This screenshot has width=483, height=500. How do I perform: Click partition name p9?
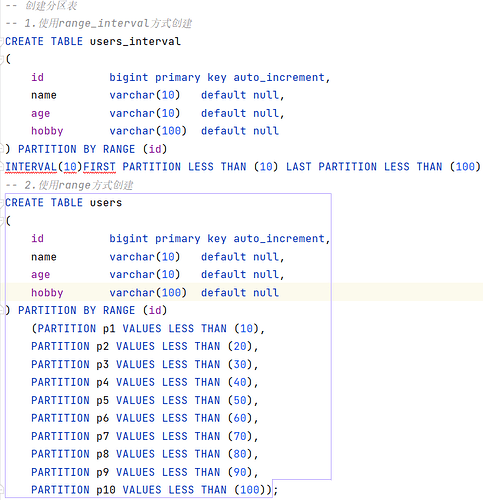pyautogui.click(x=103, y=472)
